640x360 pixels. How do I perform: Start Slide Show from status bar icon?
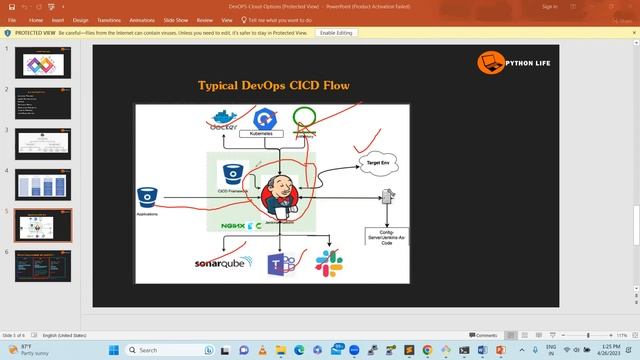(553, 335)
